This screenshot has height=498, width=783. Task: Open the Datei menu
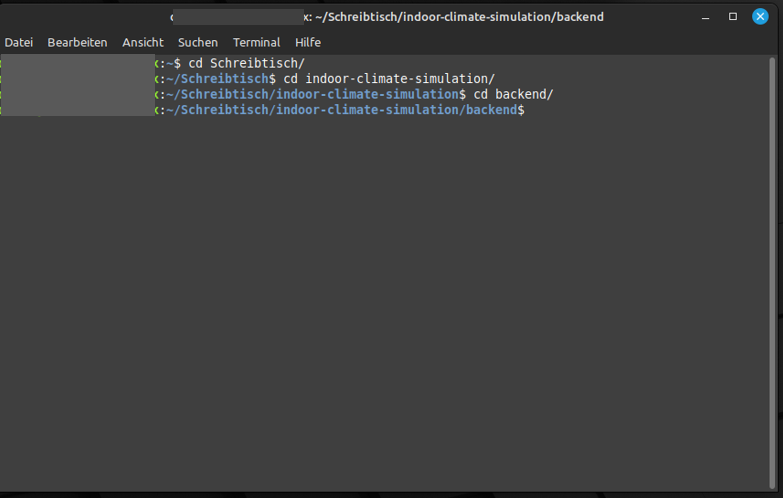19,43
